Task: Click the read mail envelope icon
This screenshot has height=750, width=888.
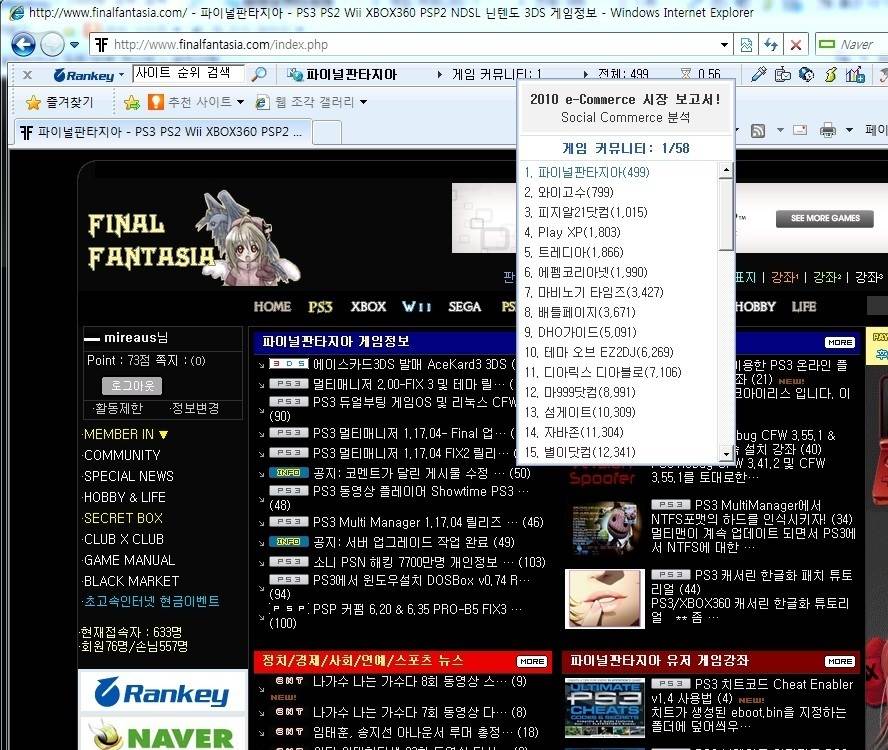Action: point(800,130)
